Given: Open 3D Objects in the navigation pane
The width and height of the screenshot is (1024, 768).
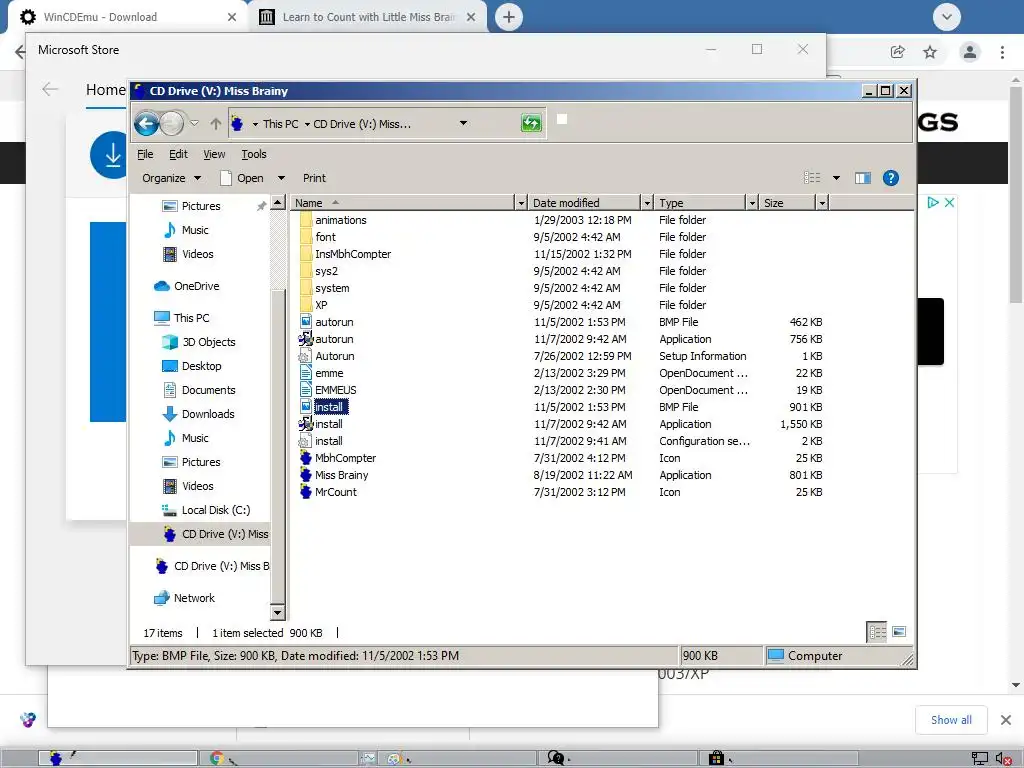Looking at the screenshot, I should (199, 342).
